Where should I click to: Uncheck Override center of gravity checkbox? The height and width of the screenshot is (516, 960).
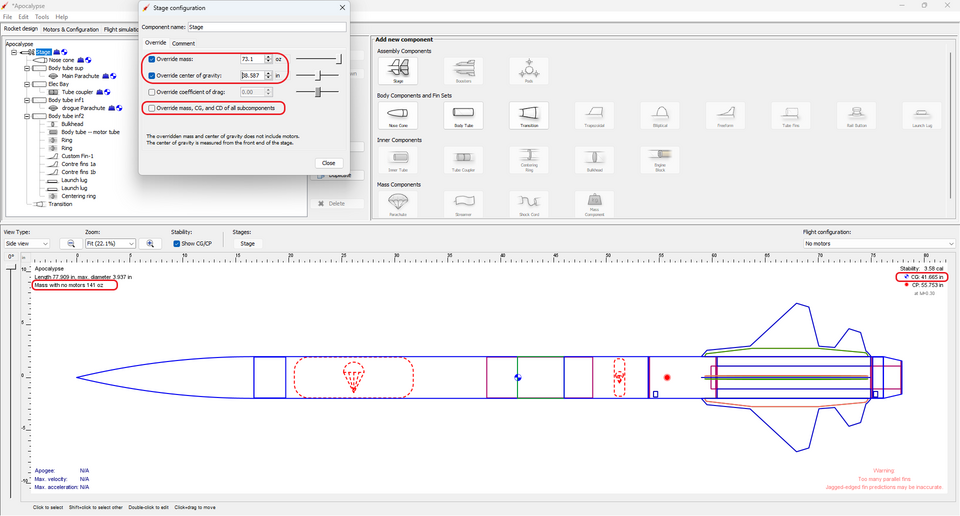click(152, 76)
